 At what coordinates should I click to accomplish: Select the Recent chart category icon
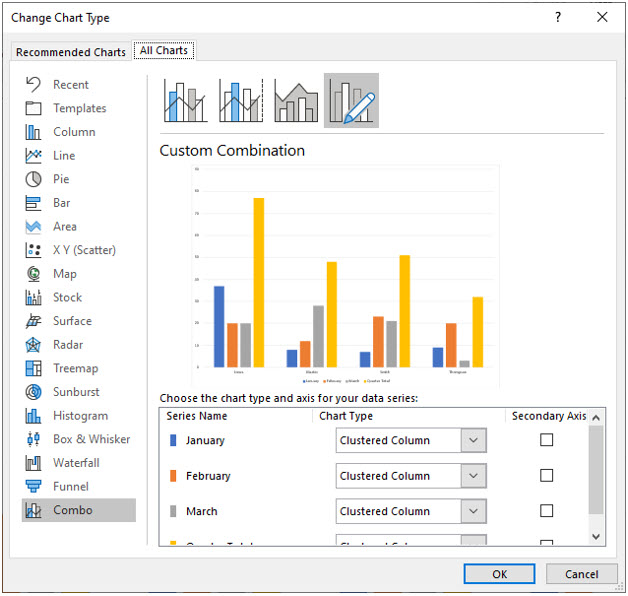pyautogui.click(x=33, y=85)
